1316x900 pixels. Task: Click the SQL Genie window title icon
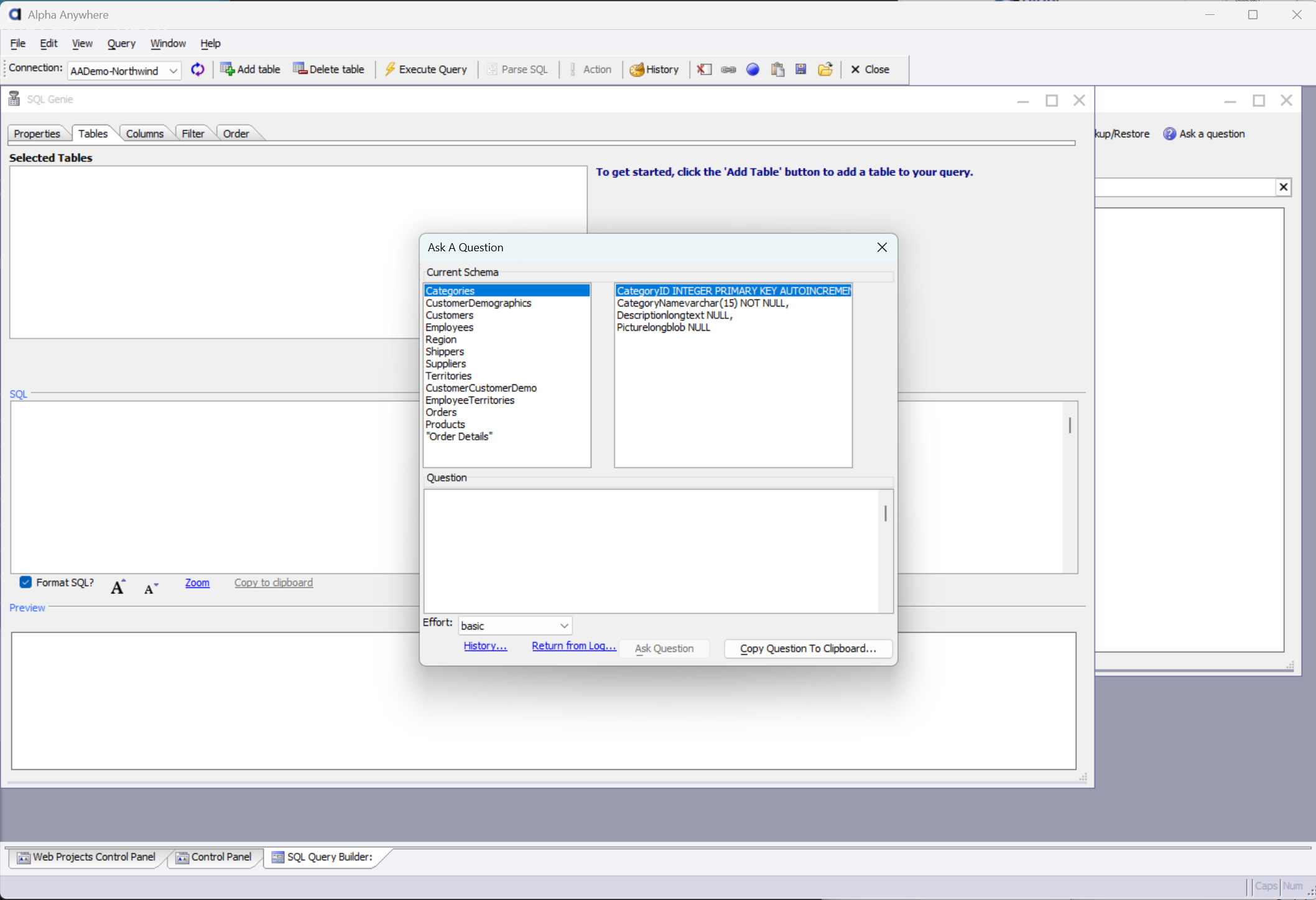14,99
